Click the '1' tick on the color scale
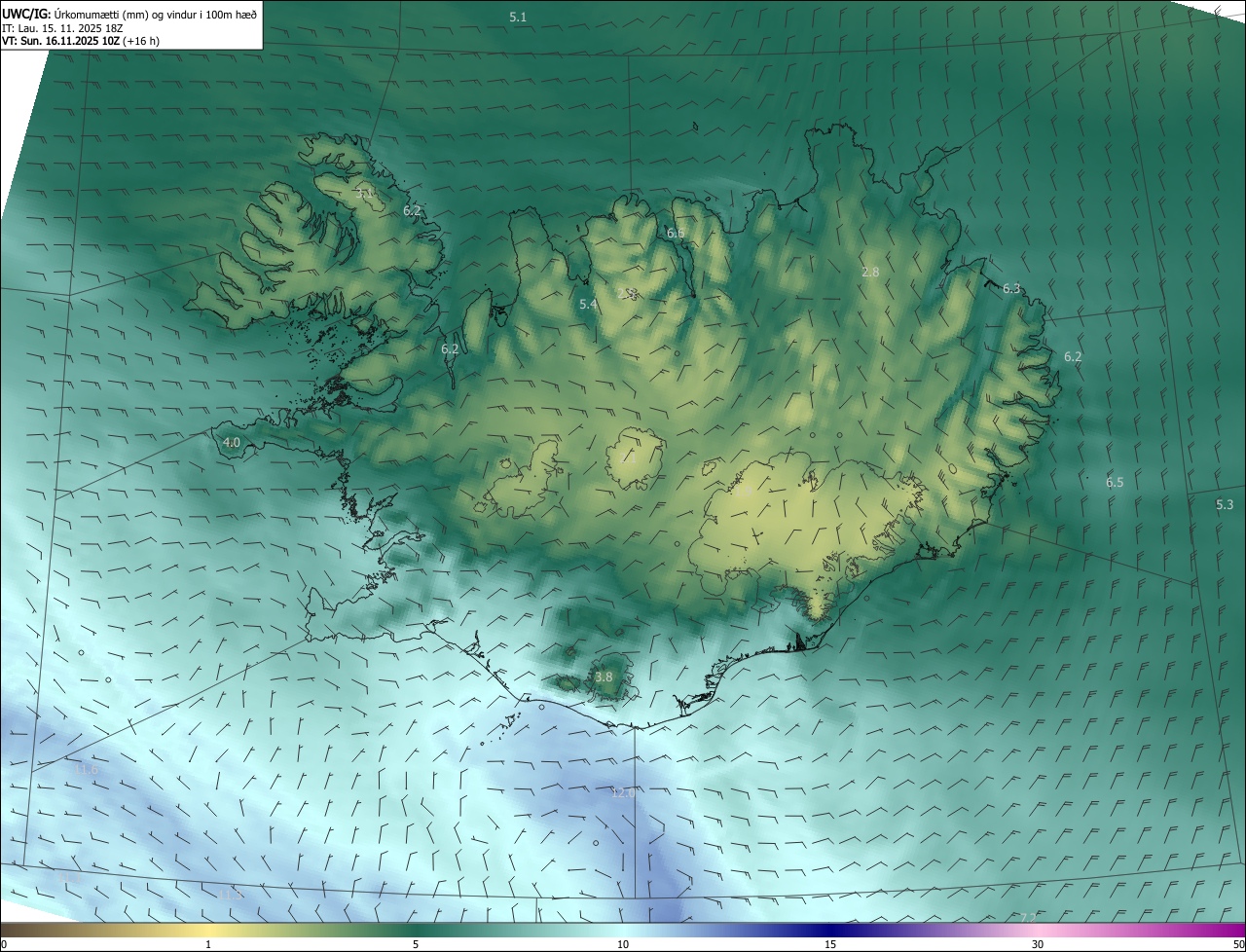1246x952 pixels. point(208,944)
